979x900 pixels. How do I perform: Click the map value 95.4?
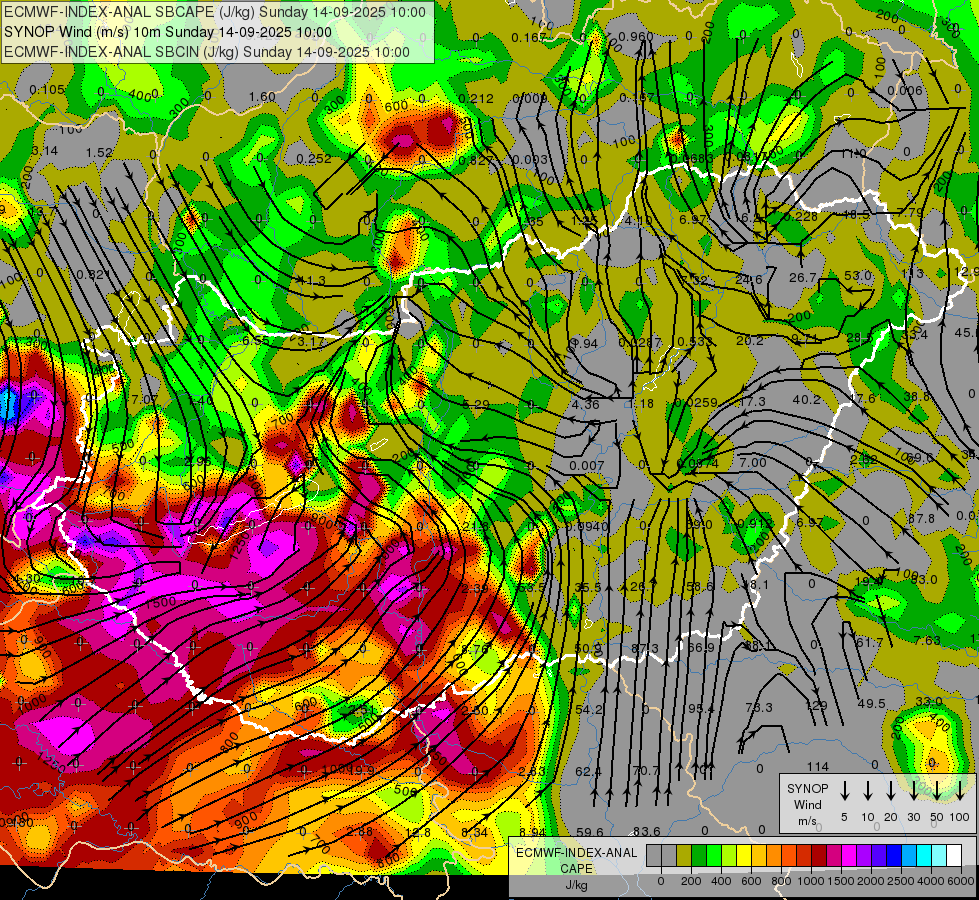pos(701,708)
